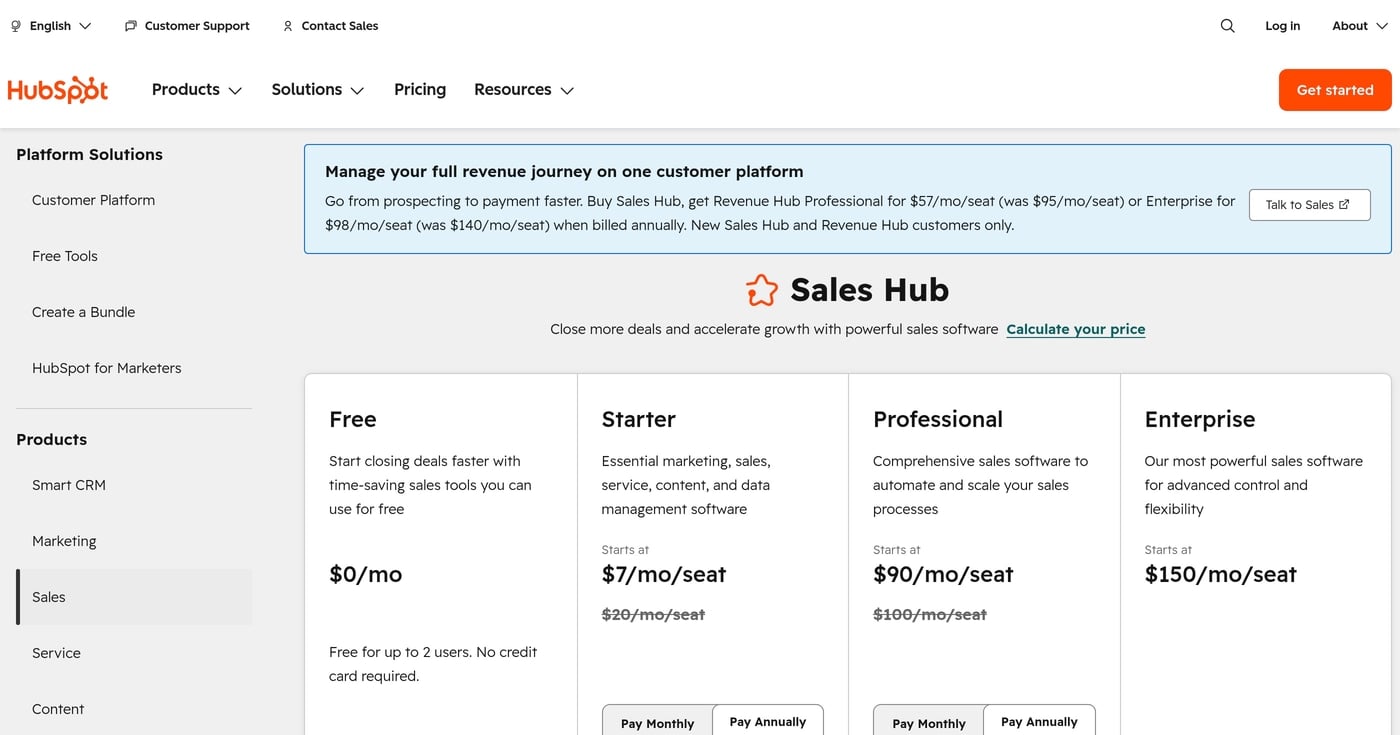
Task: Toggle Professional plan to Pay Monthly
Action: click(x=929, y=722)
